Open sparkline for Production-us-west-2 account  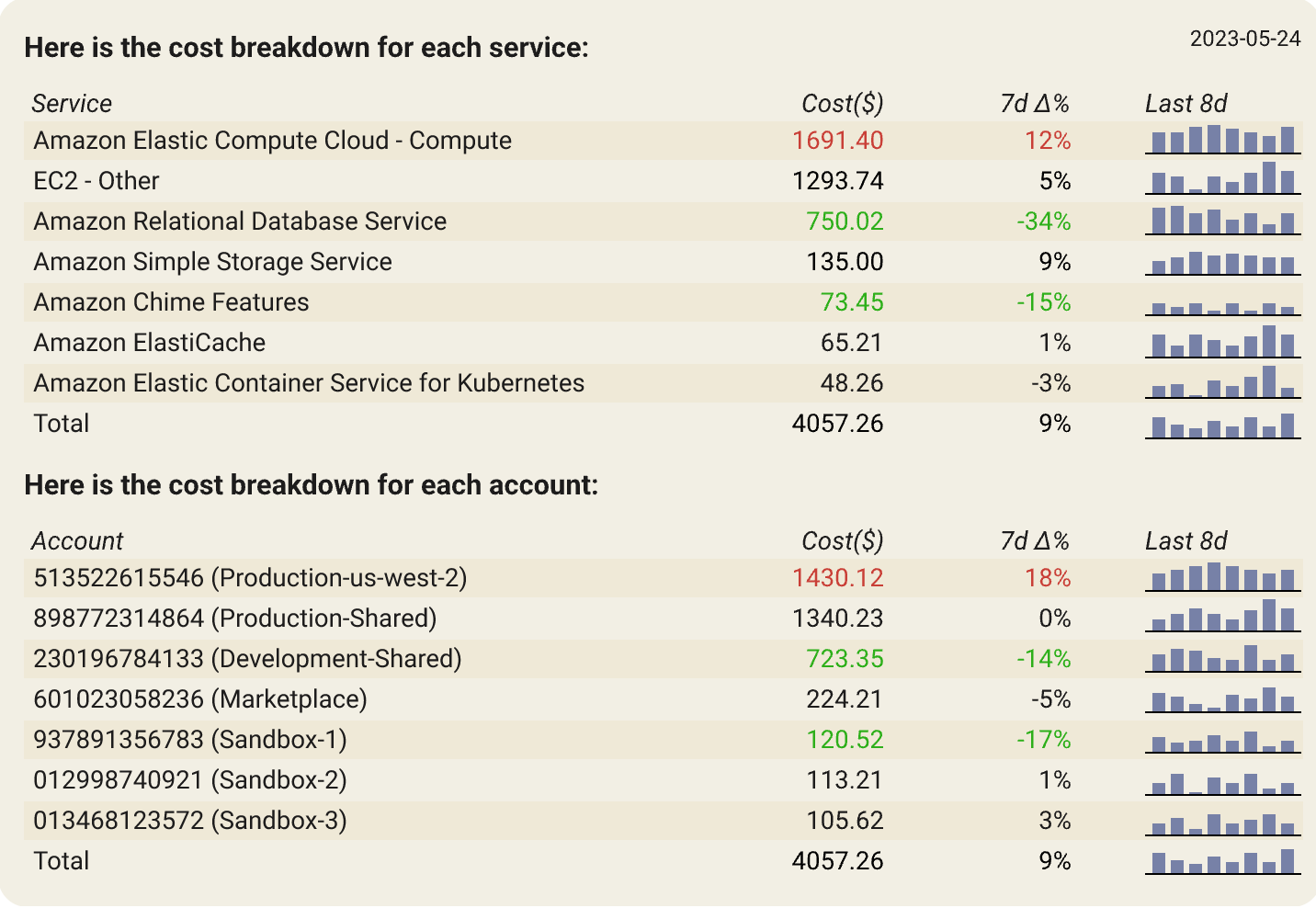pos(1223,577)
